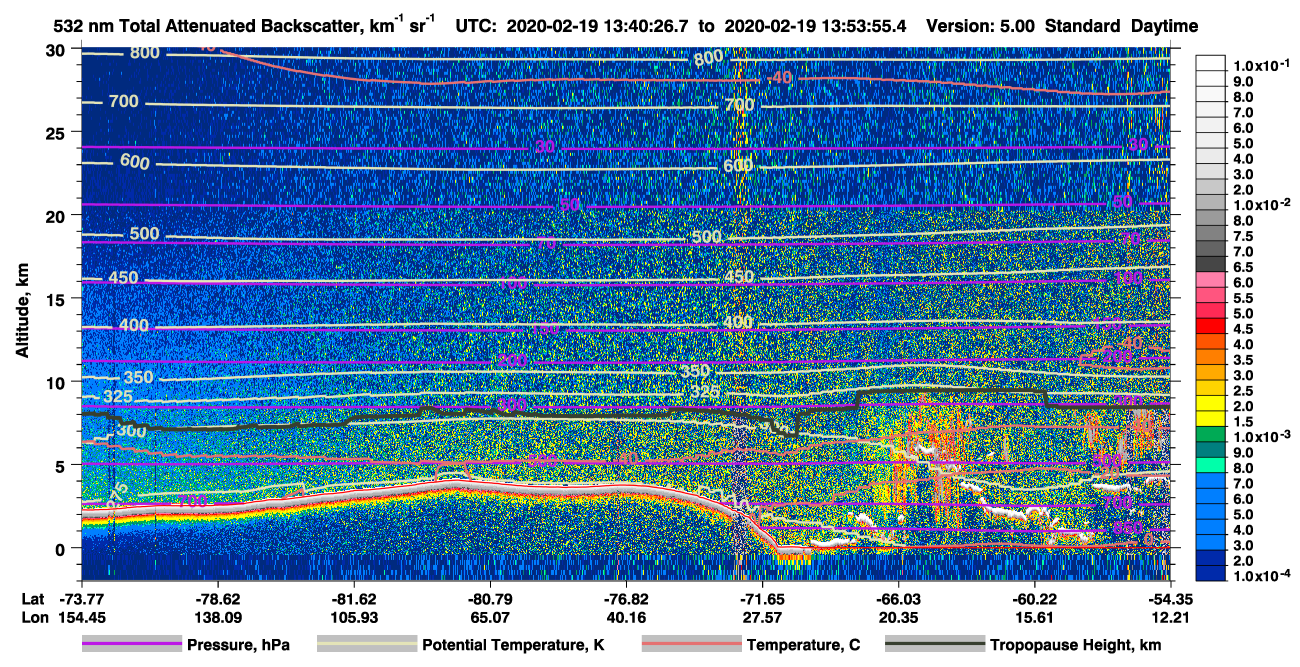Click the latitude value -78.62
1300x667 pixels.
click(x=218, y=598)
